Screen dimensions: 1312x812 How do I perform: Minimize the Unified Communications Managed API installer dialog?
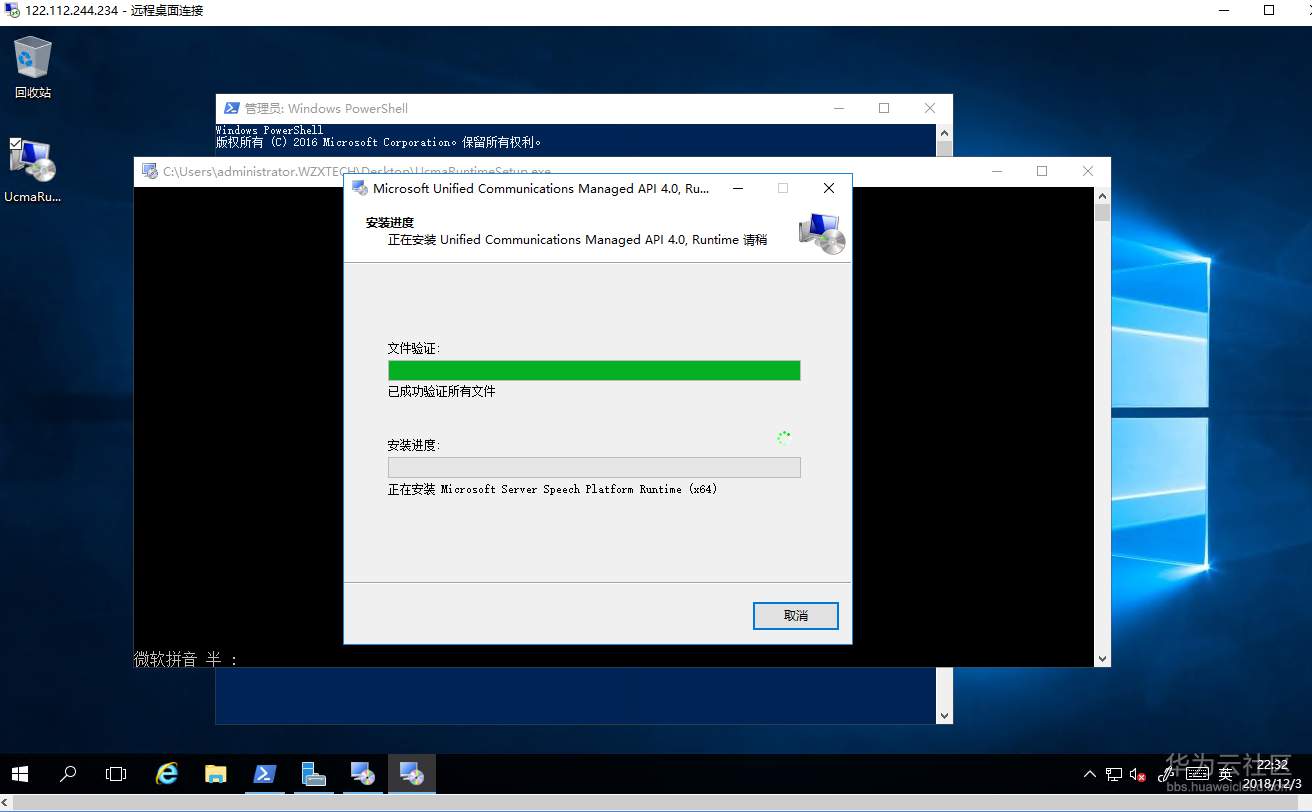738,188
